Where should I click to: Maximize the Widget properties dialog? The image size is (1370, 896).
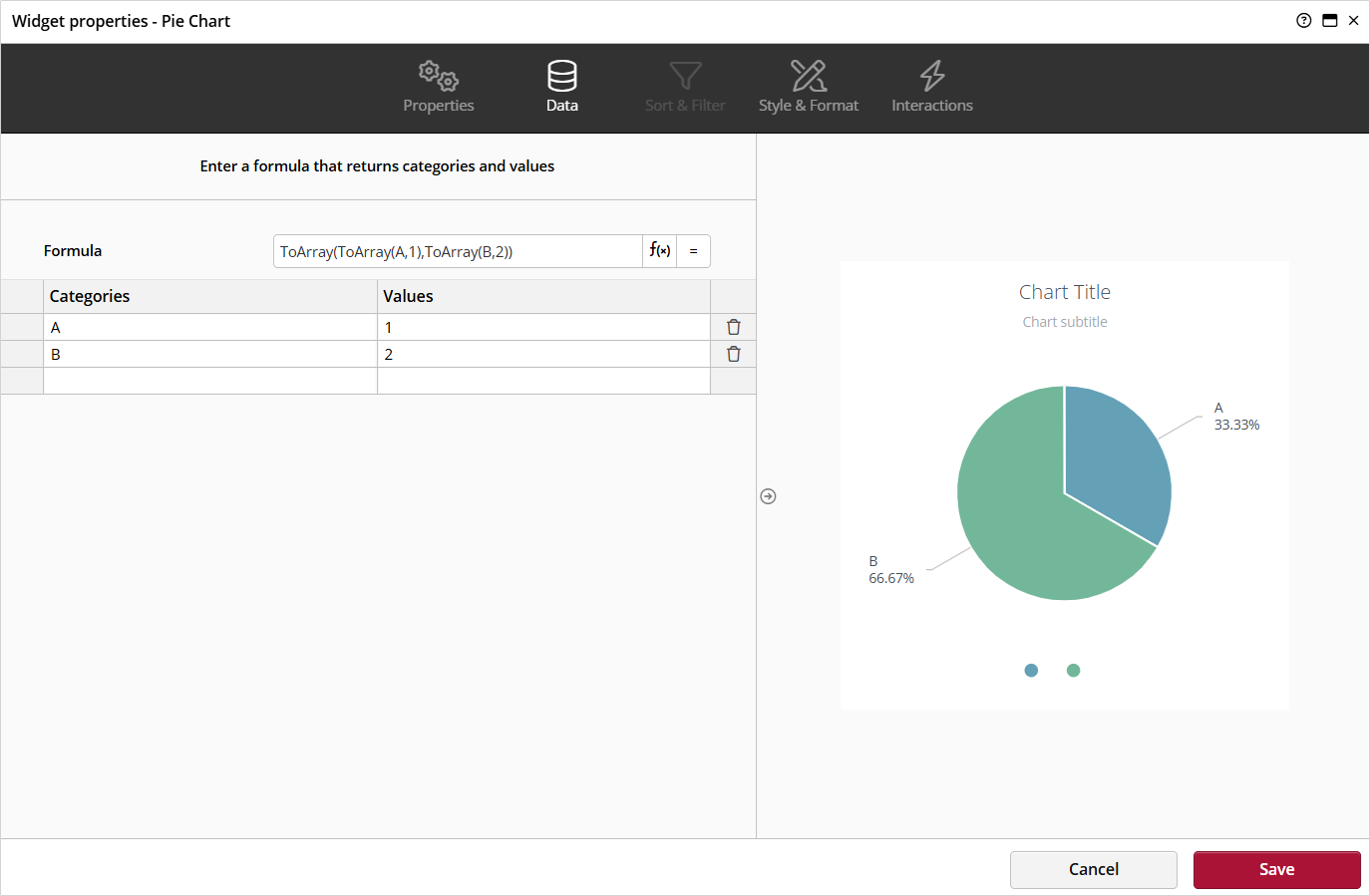point(1330,20)
